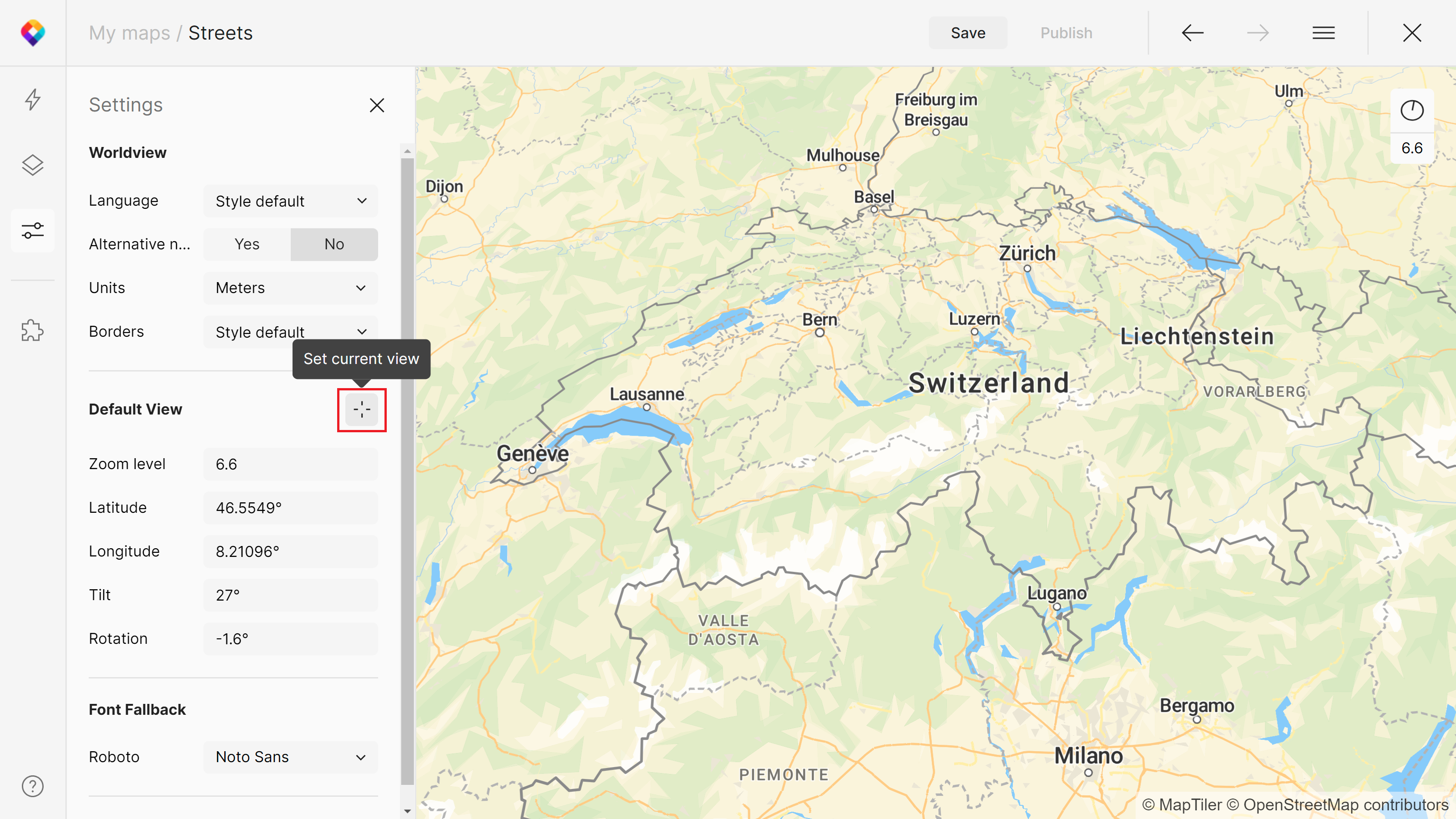Go to My maps breadcrumb
The width and height of the screenshot is (1456, 819).
[129, 33]
